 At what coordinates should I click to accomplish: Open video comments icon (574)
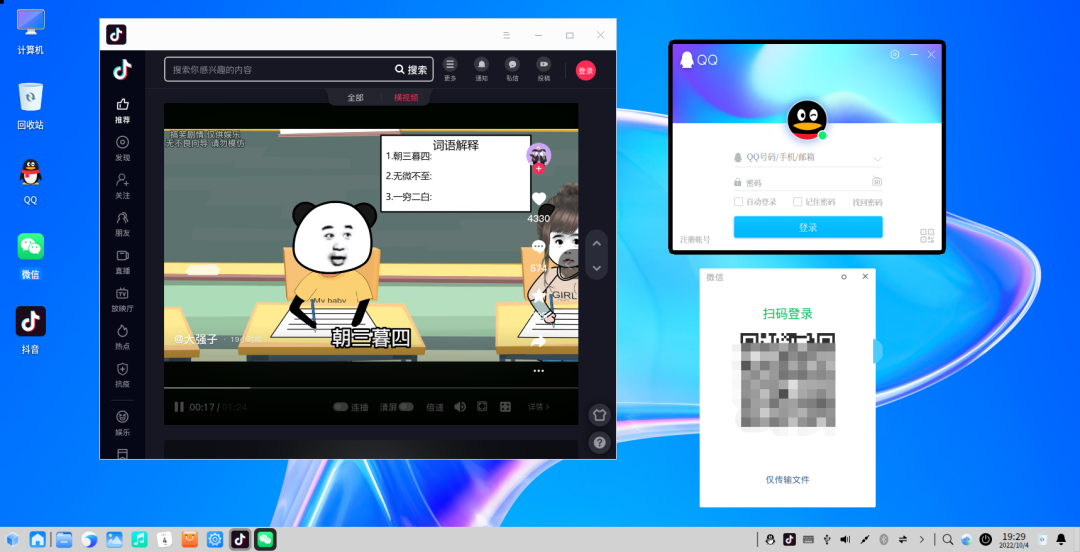539,247
